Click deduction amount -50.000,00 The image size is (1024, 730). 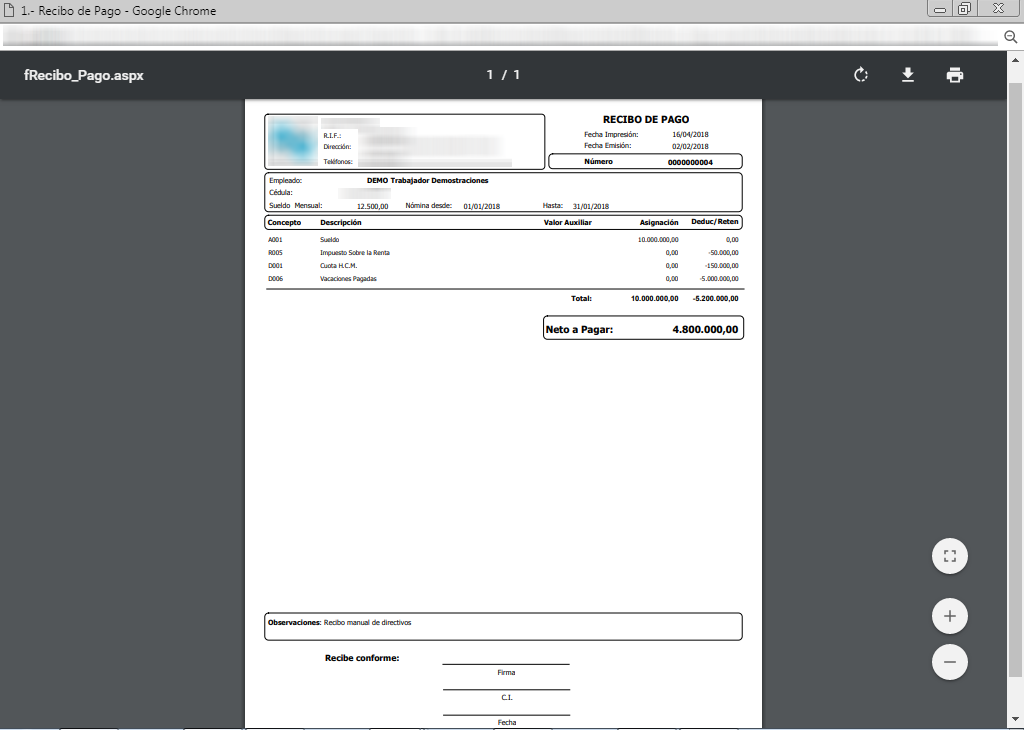coord(723,253)
